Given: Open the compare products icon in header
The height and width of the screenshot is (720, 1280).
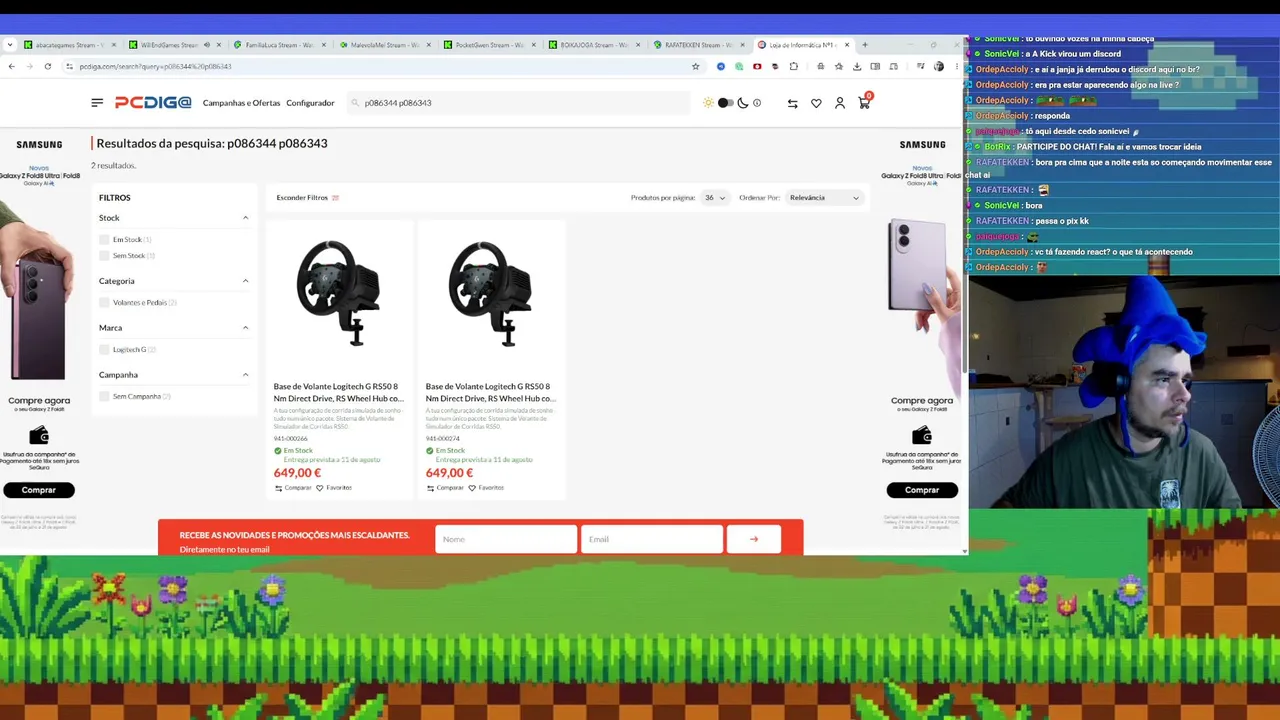Looking at the screenshot, I should pyautogui.click(x=792, y=103).
